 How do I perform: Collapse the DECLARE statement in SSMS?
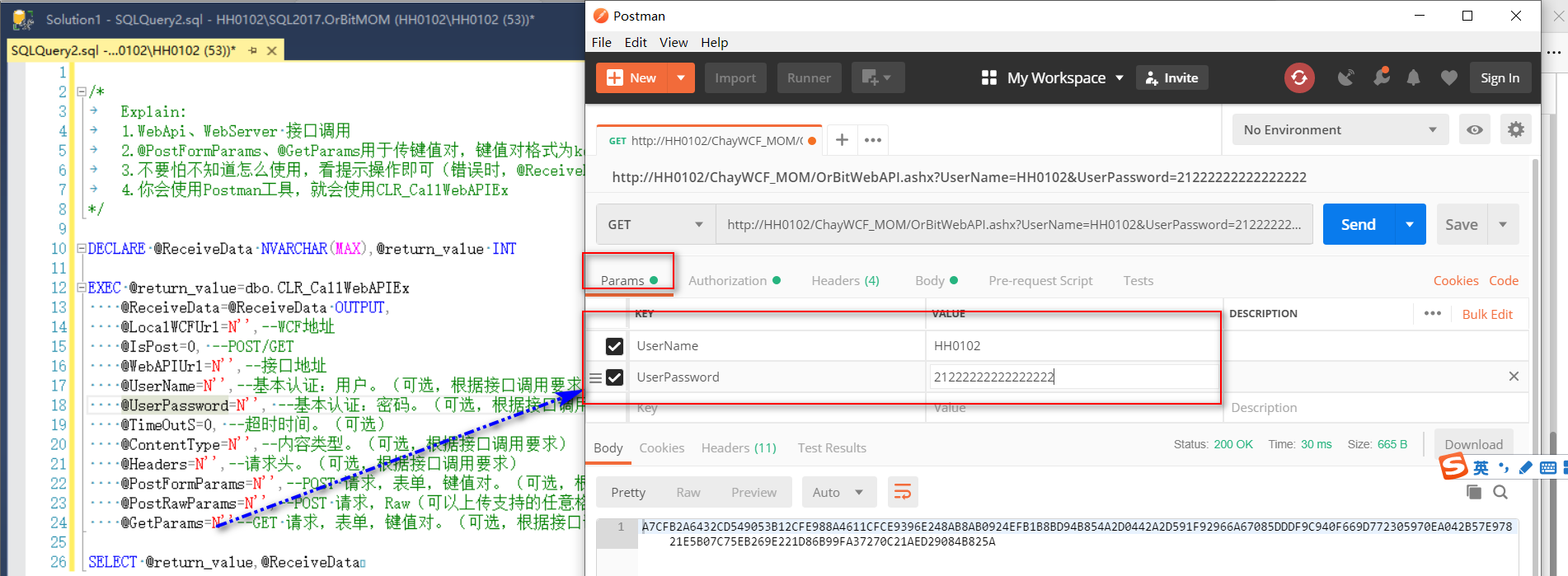point(81,249)
